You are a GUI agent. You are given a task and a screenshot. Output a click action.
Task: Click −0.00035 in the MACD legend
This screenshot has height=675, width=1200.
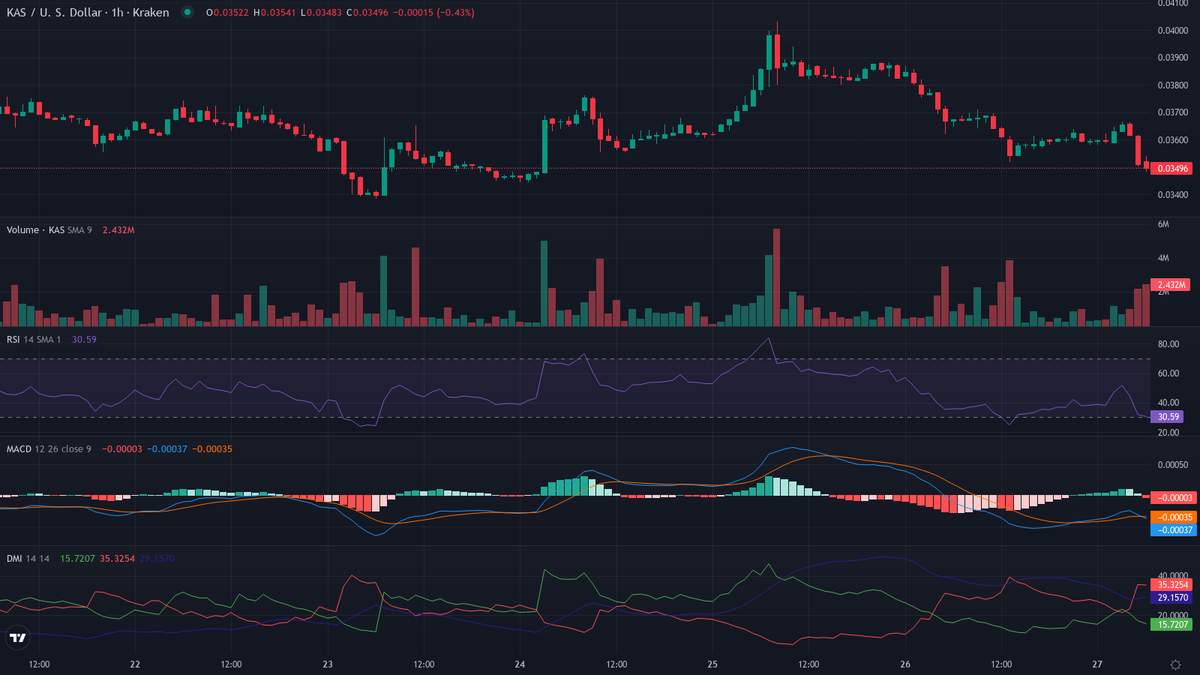pyautogui.click(x=212, y=448)
